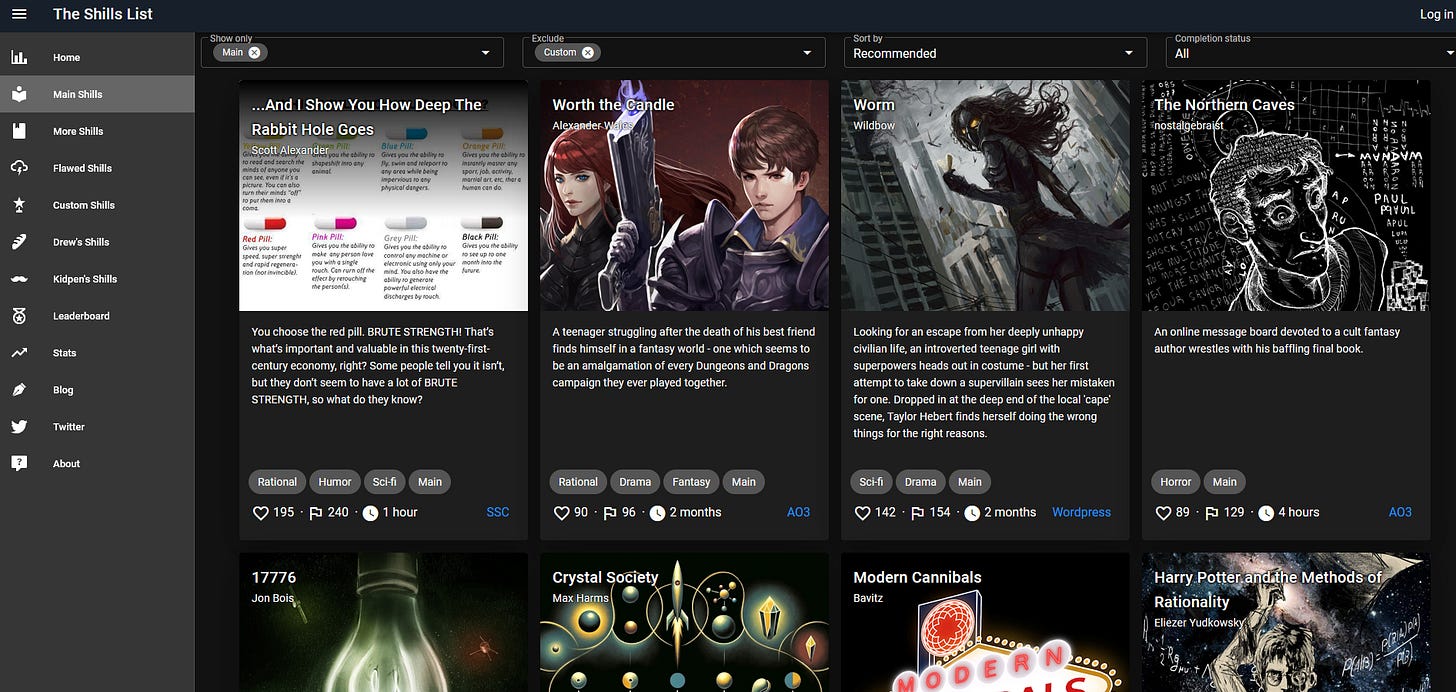Image resolution: width=1456 pixels, height=692 pixels.
Task: Click the Flawed Shills cloud icon
Action: (19, 168)
